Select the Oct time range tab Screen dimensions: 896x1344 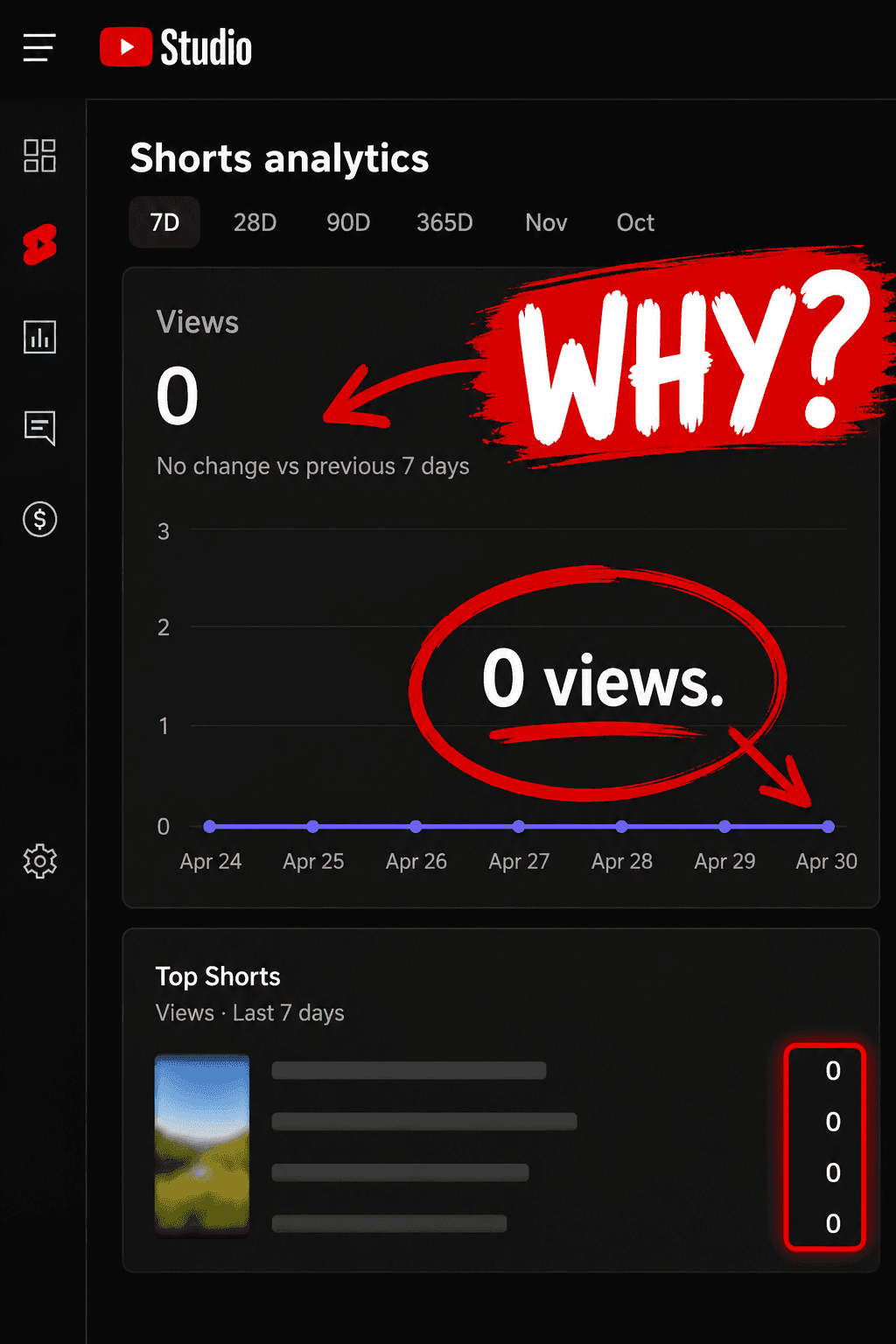pos(635,222)
